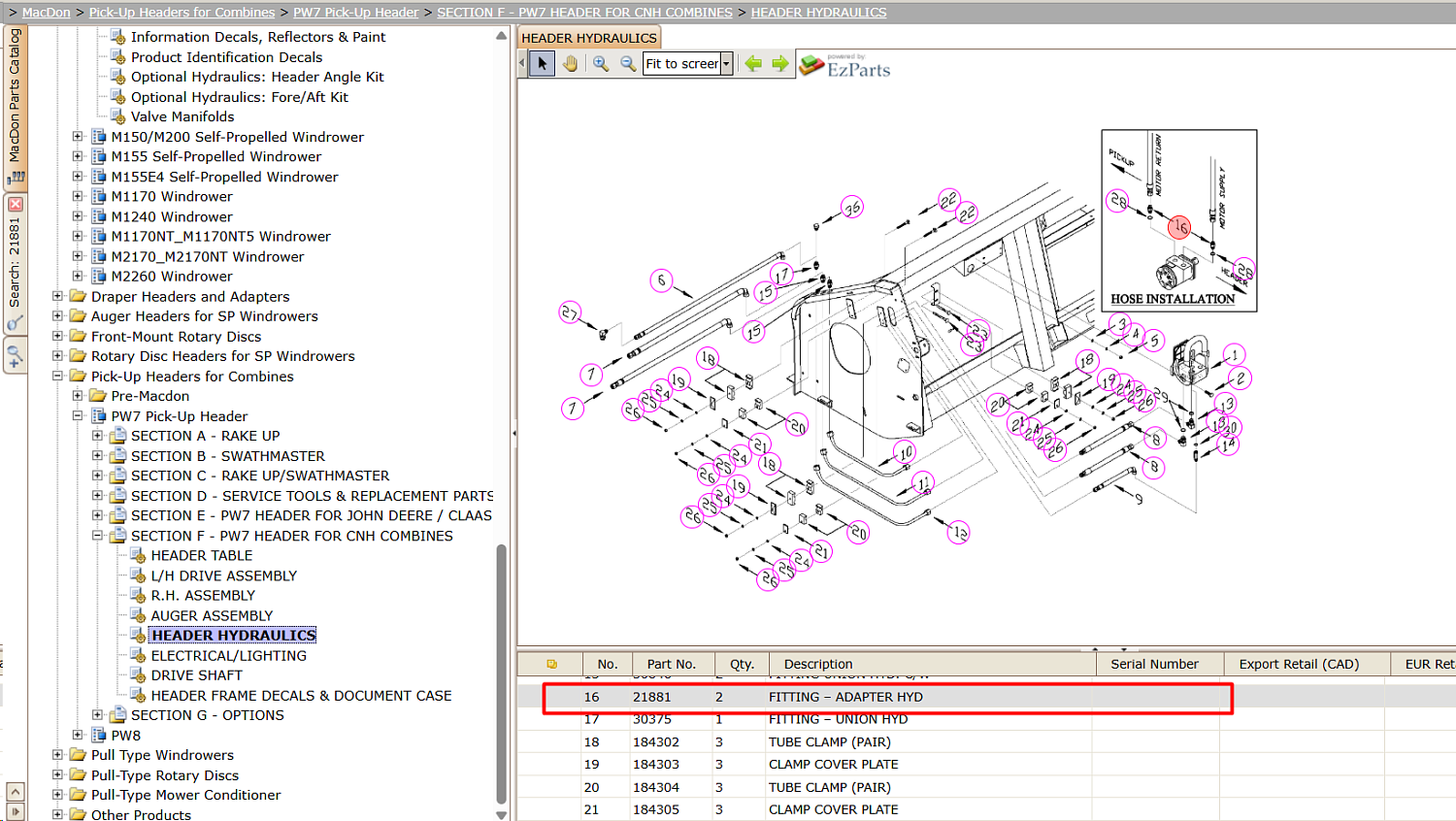Click the Other Products folder icon
The width and height of the screenshot is (1456, 821).
[78, 814]
